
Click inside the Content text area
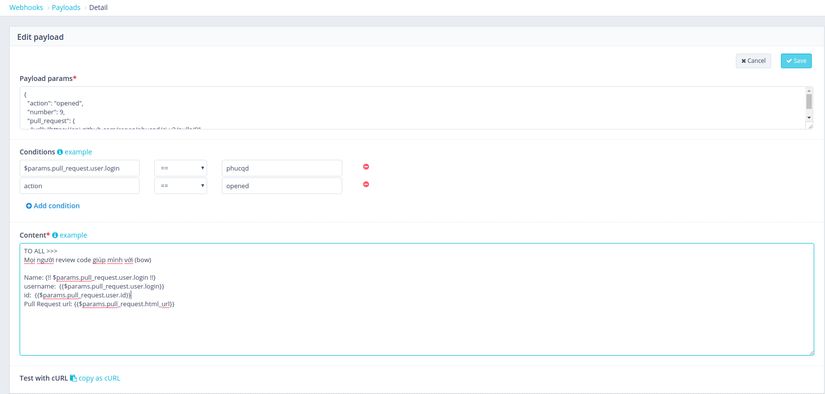pyautogui.click(x=417, y=299)
